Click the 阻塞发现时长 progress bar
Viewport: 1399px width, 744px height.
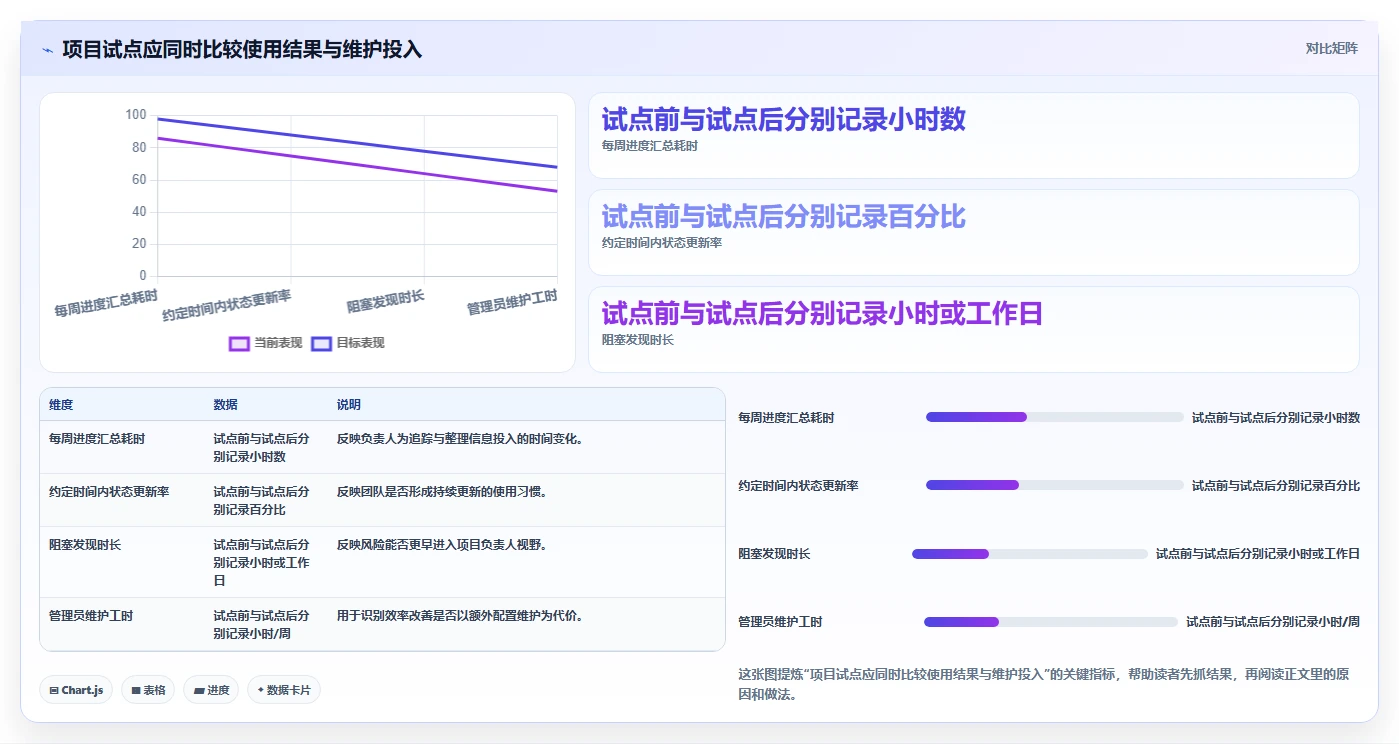(x=1030, y=554)
